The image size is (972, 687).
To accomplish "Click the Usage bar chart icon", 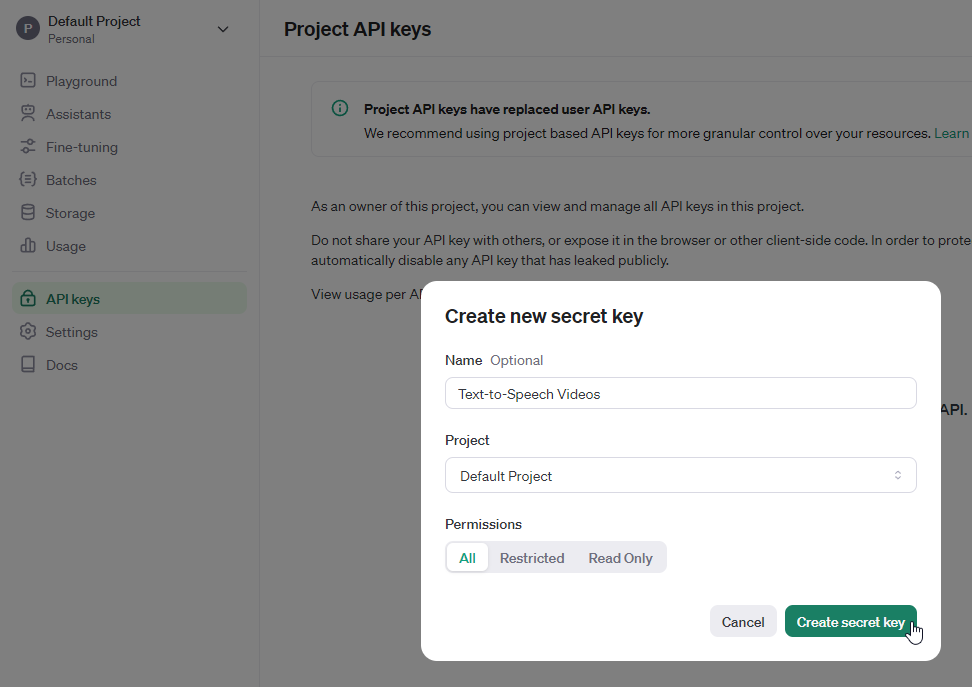I will tap(28, 246).
